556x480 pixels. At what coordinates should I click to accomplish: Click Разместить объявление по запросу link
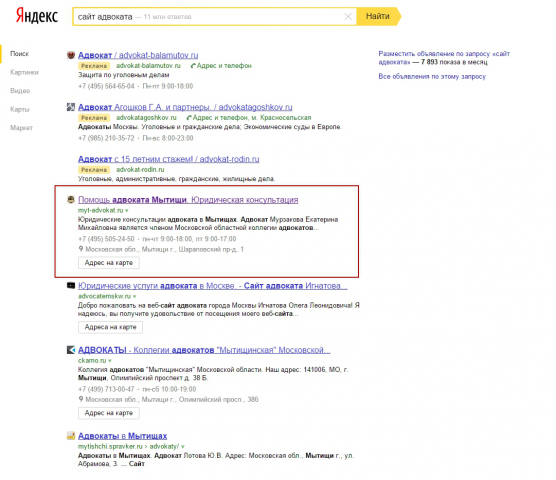click(444, 58)
